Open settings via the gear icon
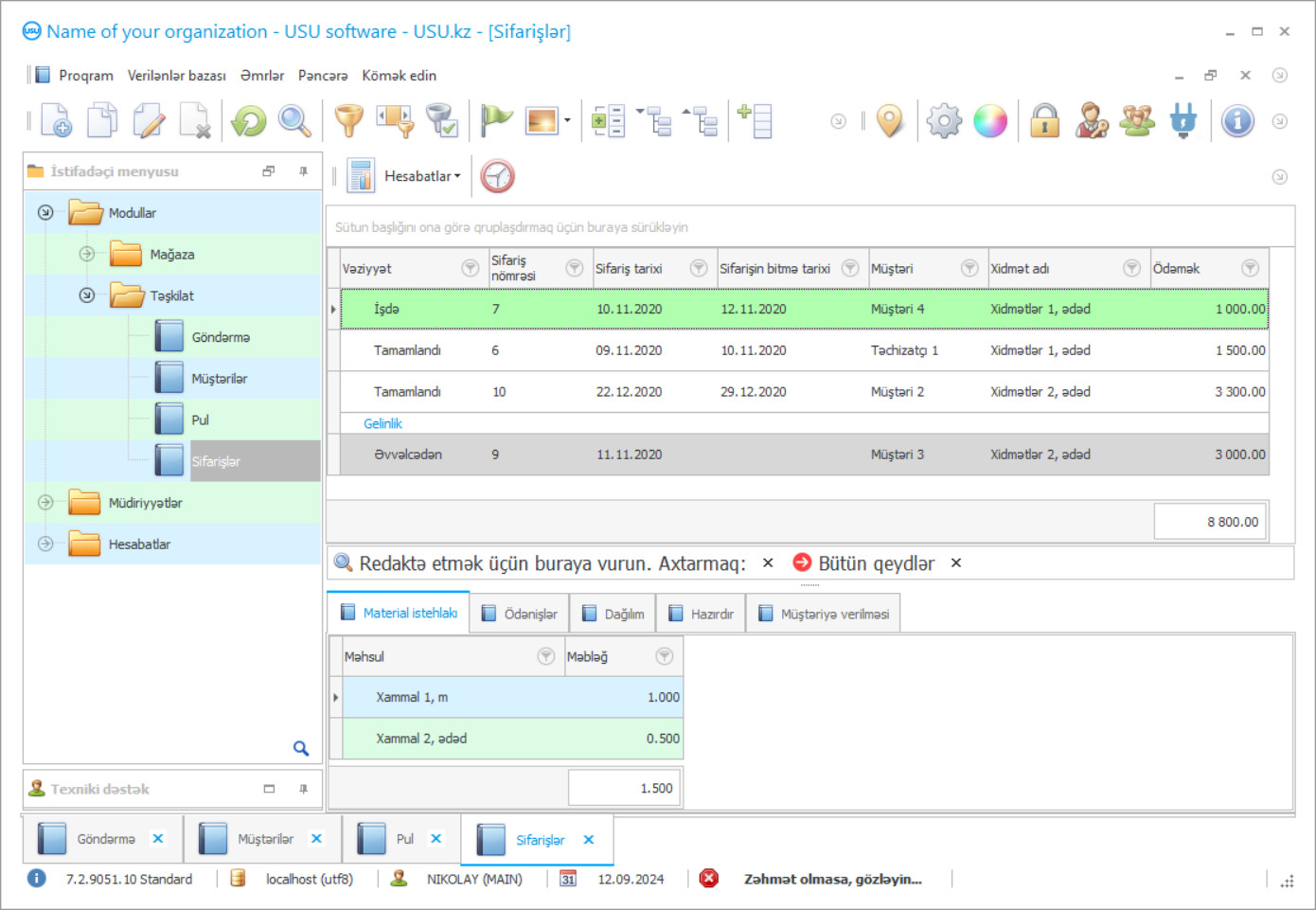The image size is (1316, 910). pos(944,121)
